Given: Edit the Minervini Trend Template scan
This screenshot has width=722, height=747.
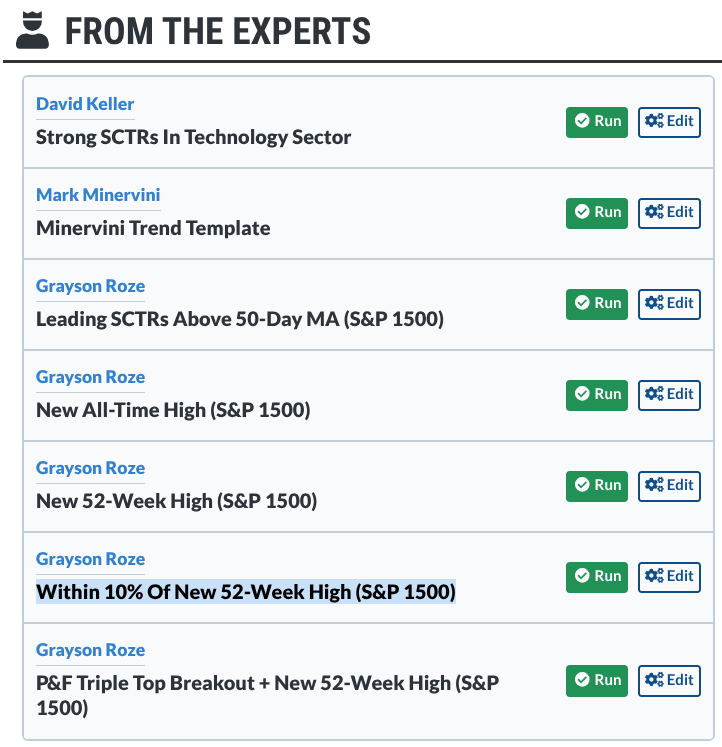Looking at the screenshot, I should tap(669, 213).
